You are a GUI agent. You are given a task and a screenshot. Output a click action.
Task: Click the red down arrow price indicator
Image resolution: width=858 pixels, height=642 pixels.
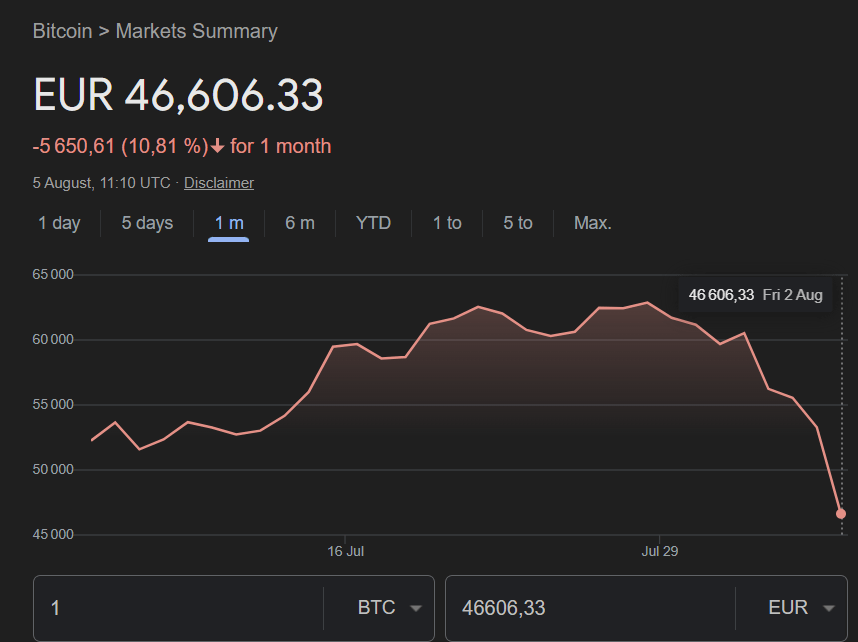(x=217, y=146)
